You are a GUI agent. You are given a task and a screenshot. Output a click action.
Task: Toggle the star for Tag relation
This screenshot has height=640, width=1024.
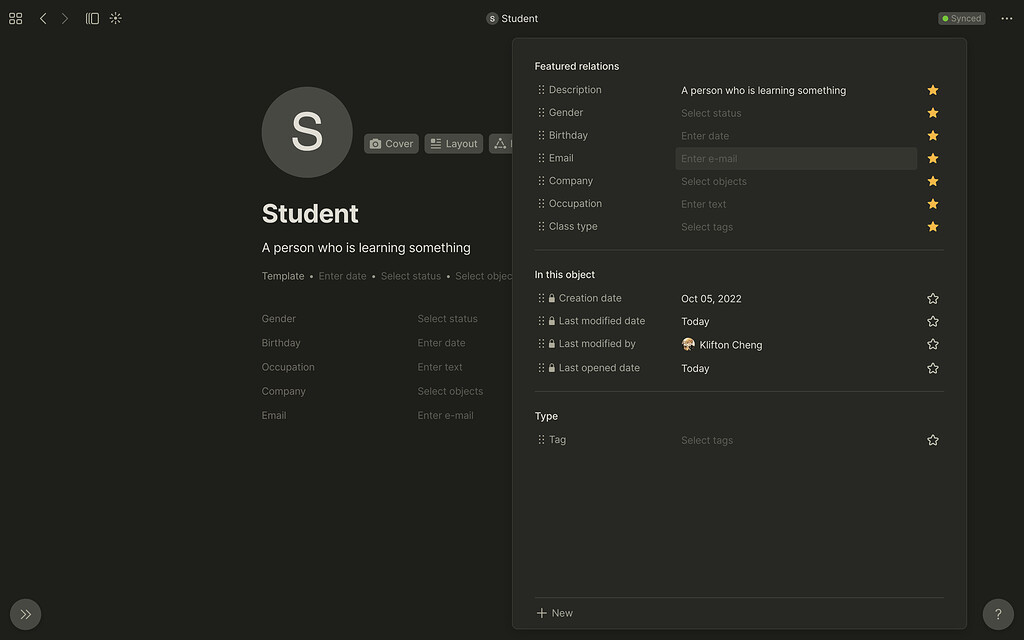click(932, 440)
